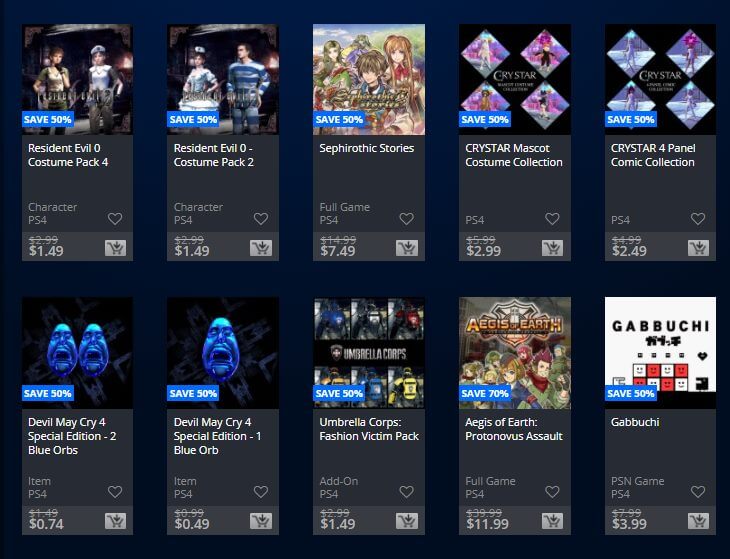This screenshot has width=730, height=559.
Task: Toggle wishlist heart for Gabbuchi
Action: pos(698,492)
